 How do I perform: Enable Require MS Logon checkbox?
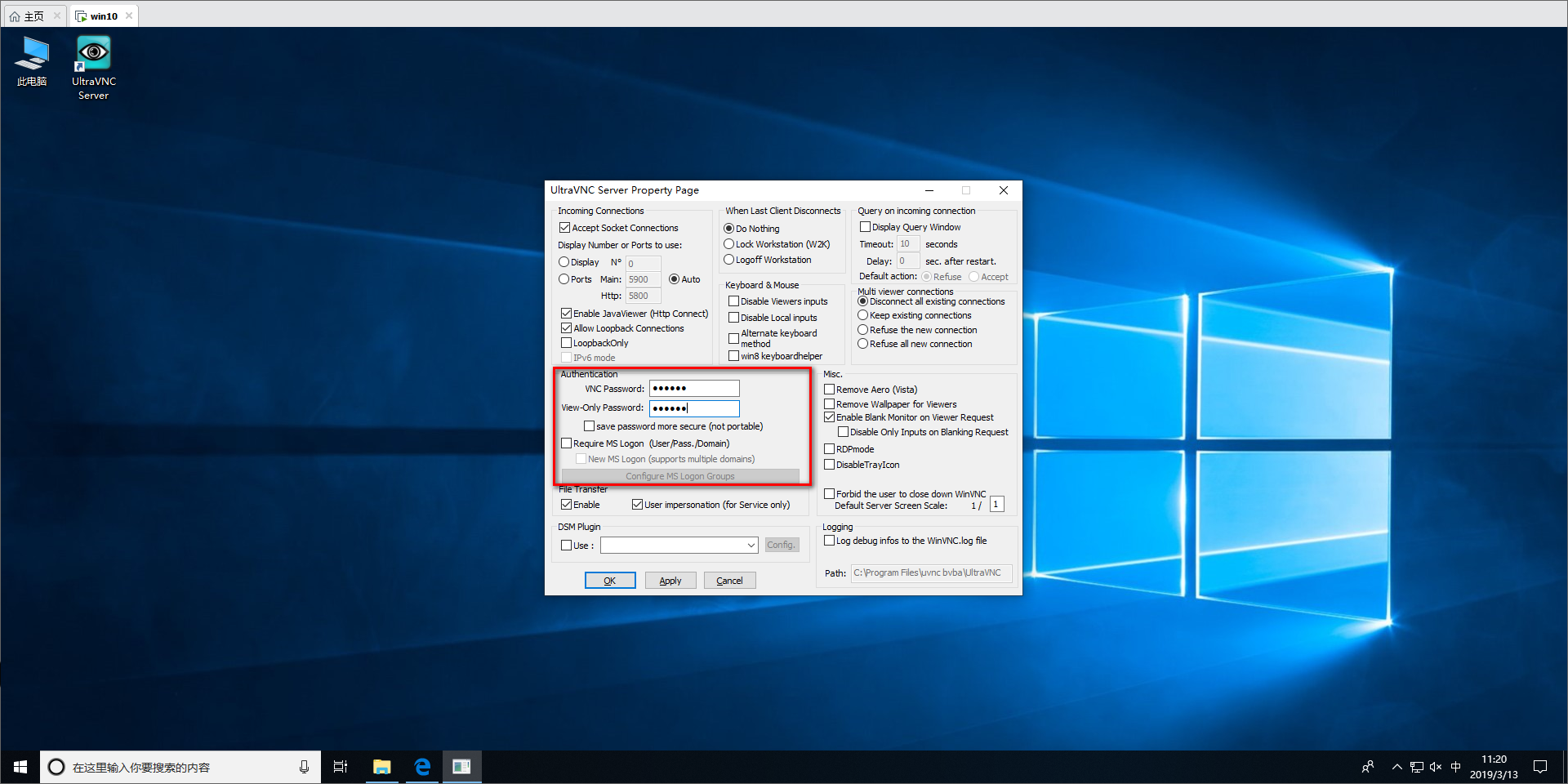[566, 443]
